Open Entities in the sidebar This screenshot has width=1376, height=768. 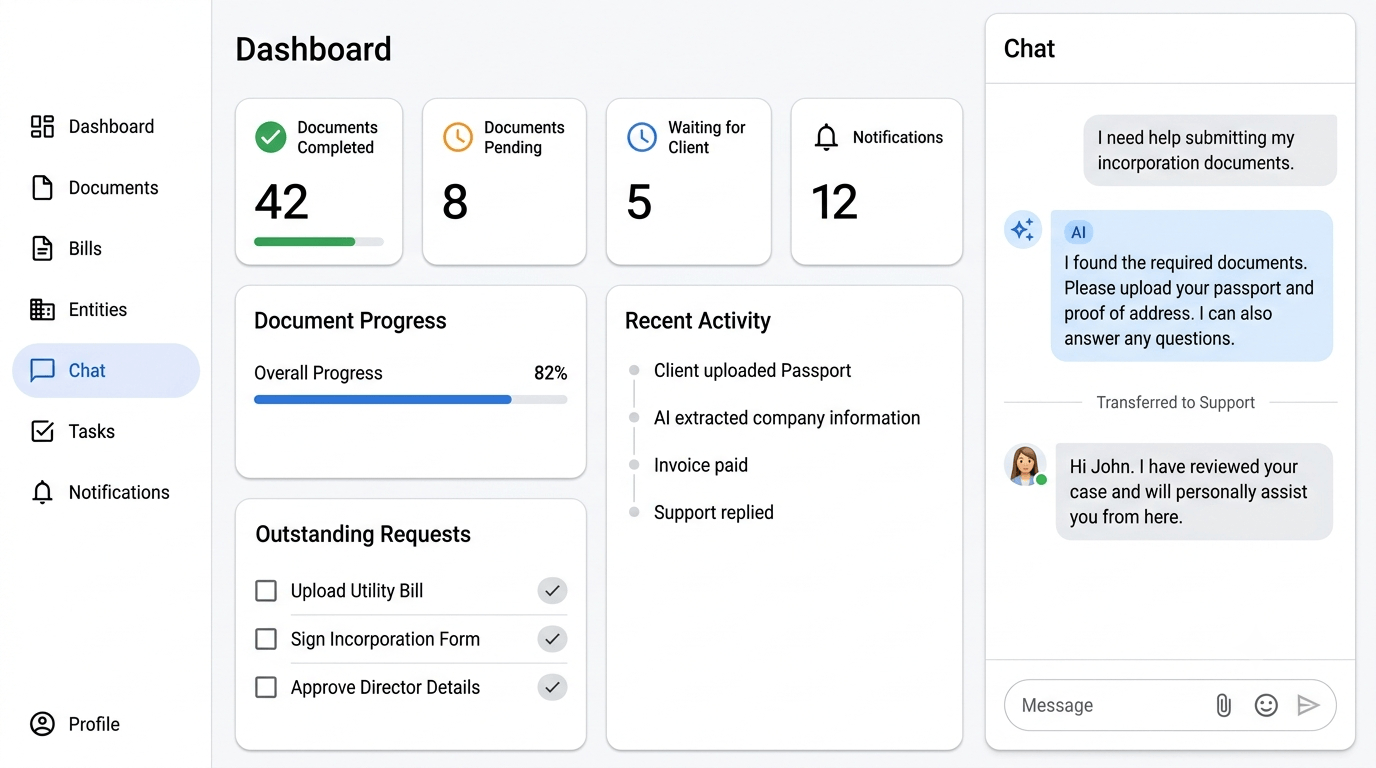106,309
